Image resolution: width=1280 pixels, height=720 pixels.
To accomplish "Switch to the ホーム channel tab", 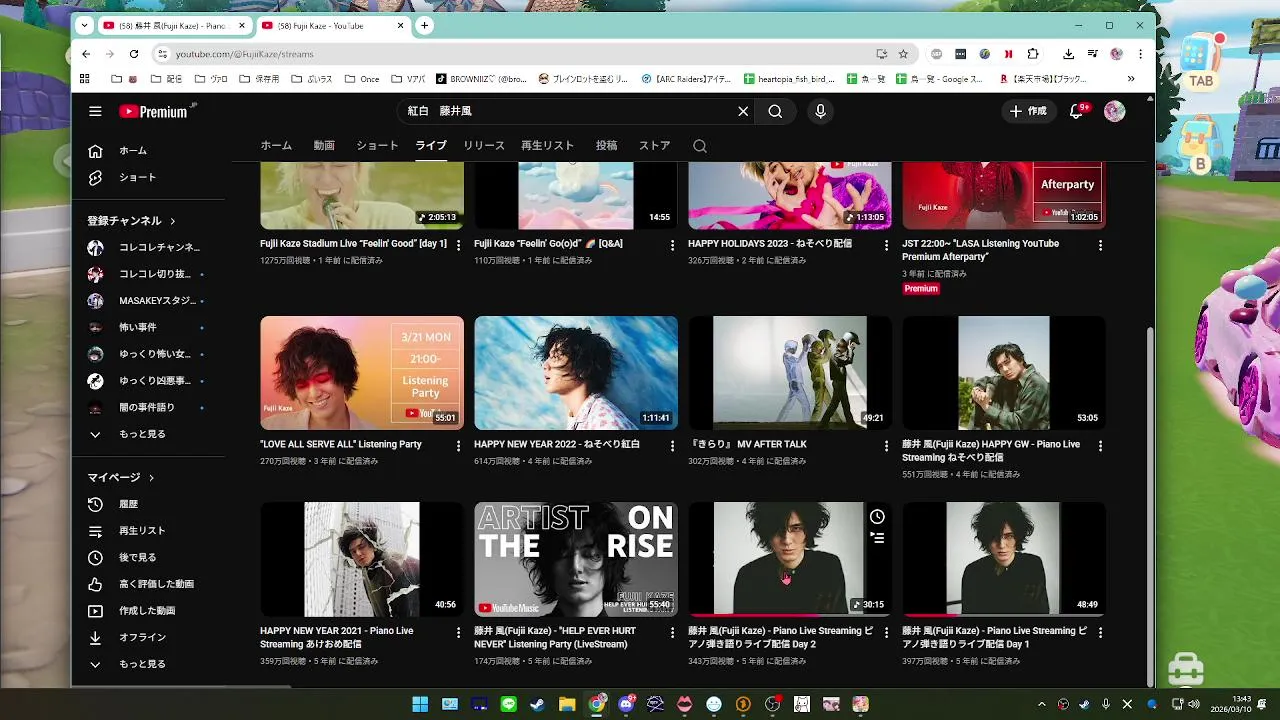I will click(x=276, y=146).
